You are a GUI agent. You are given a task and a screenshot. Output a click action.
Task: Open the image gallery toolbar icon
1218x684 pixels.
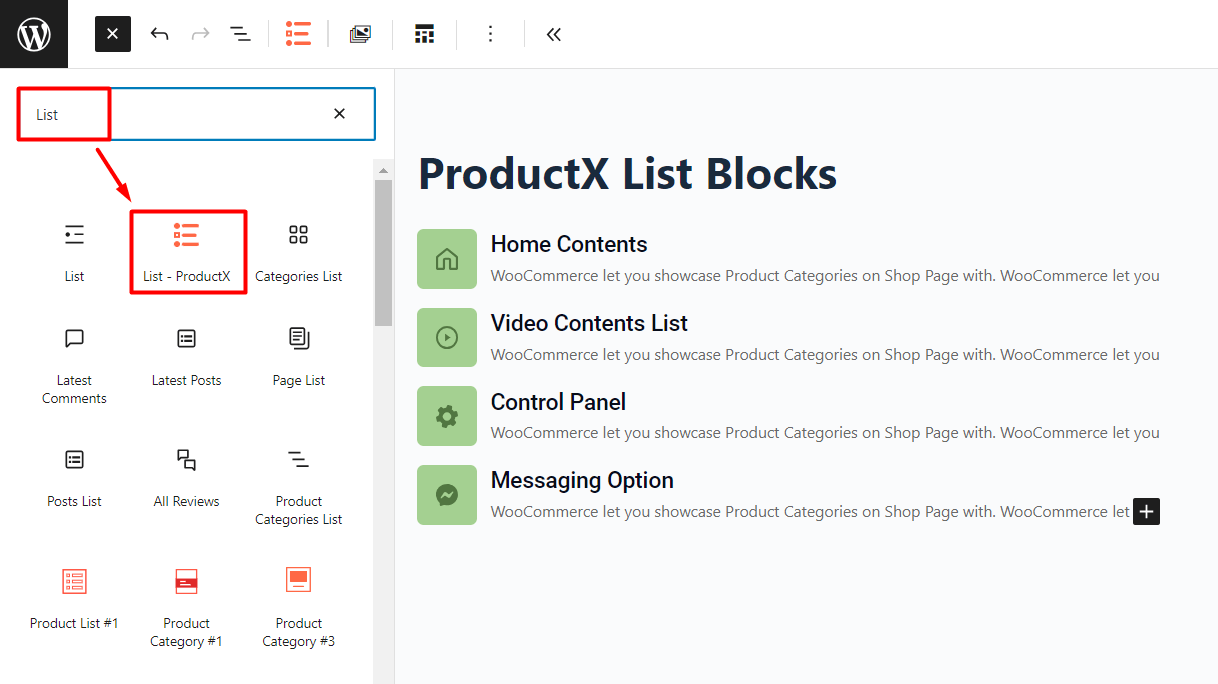pyautogui.click(x=360, y=34)
